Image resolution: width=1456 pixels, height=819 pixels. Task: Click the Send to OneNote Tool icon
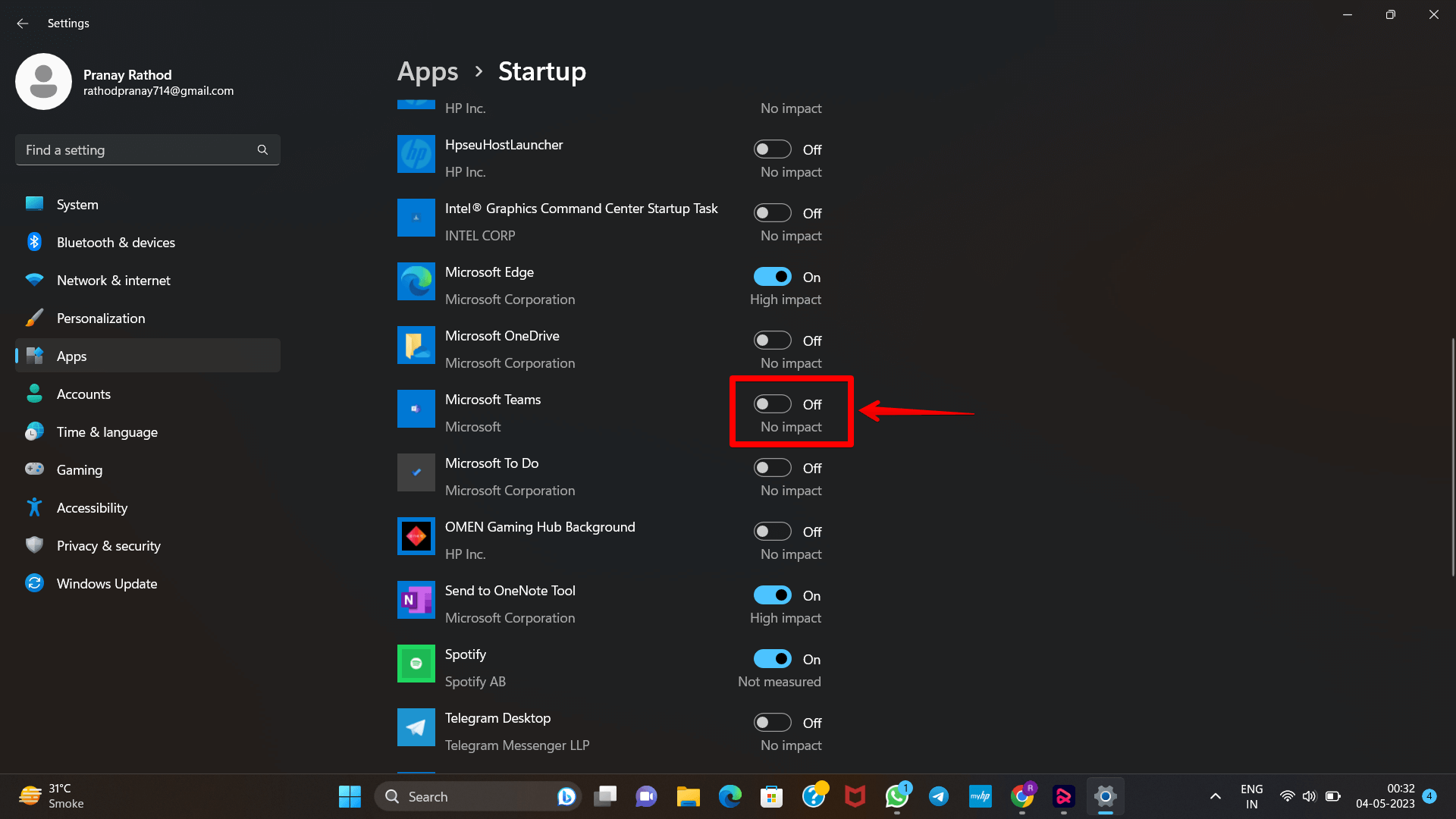pos(416,600)
